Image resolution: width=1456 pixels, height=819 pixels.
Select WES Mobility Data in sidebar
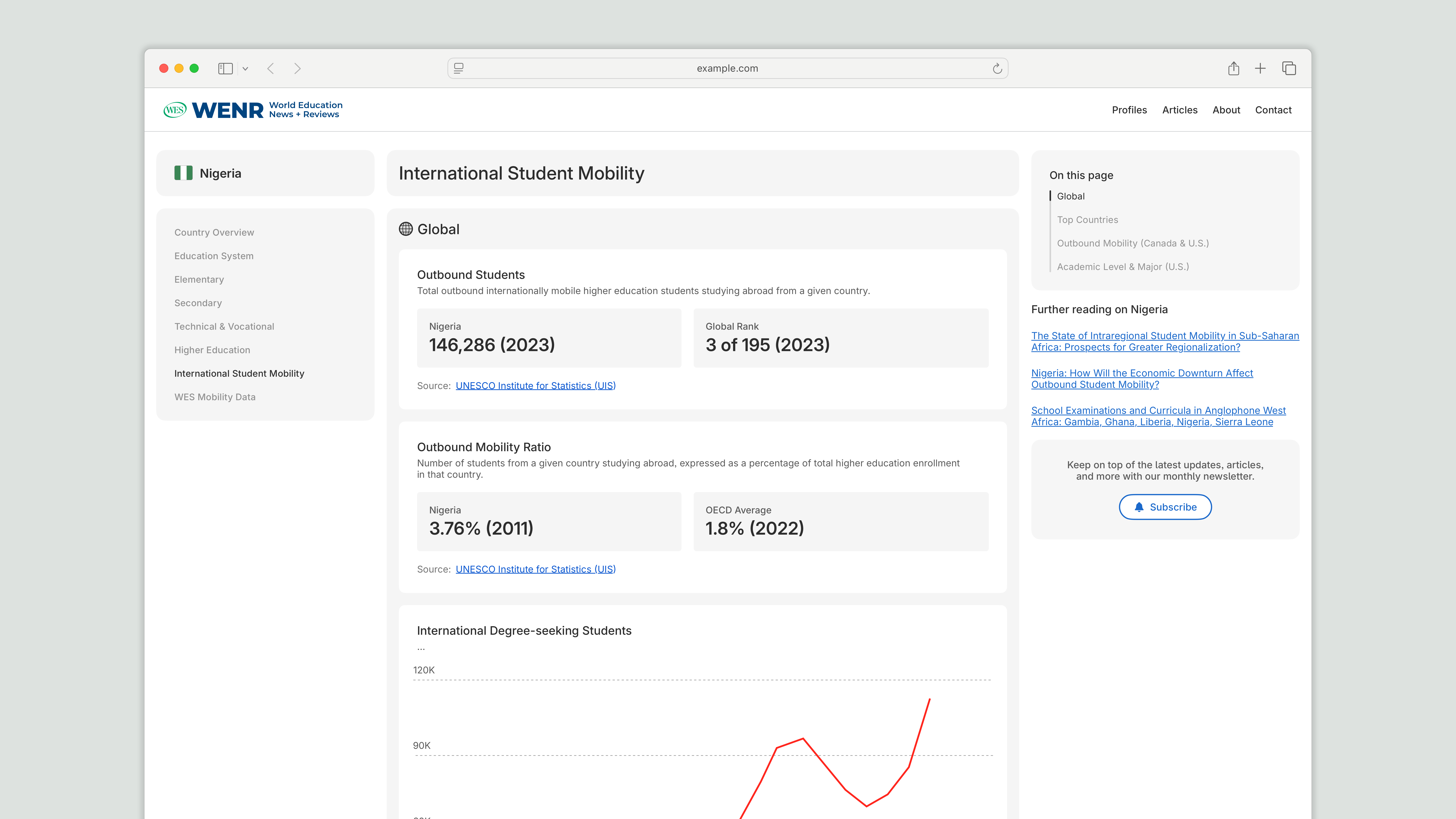pos(215,397)
